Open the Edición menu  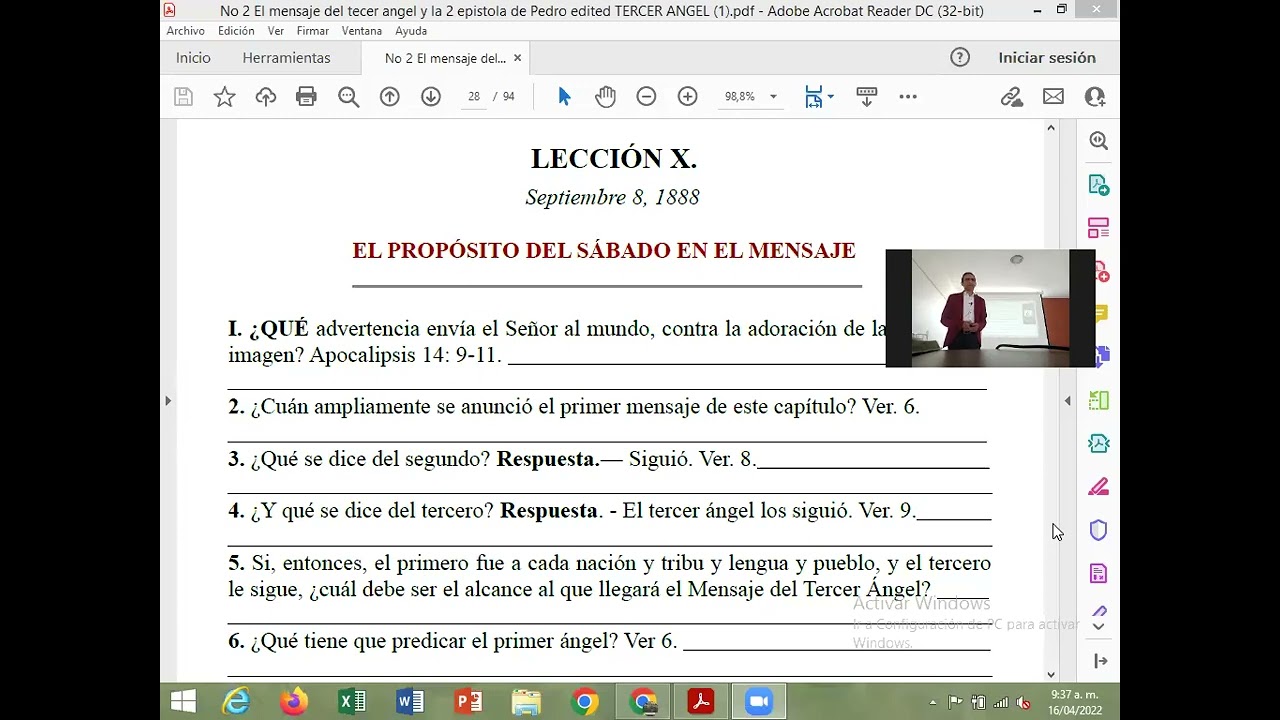point(236,31)
